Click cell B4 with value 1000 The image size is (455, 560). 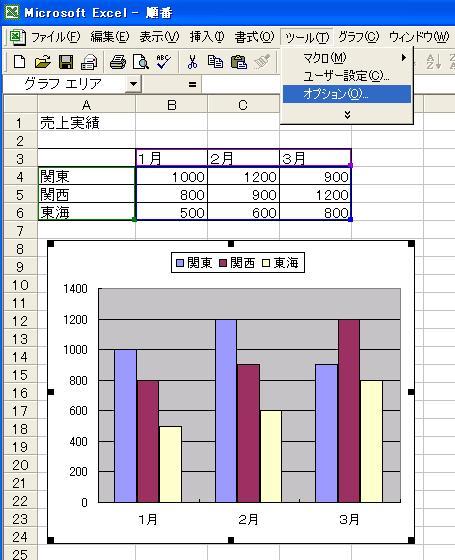pos(172,176)
